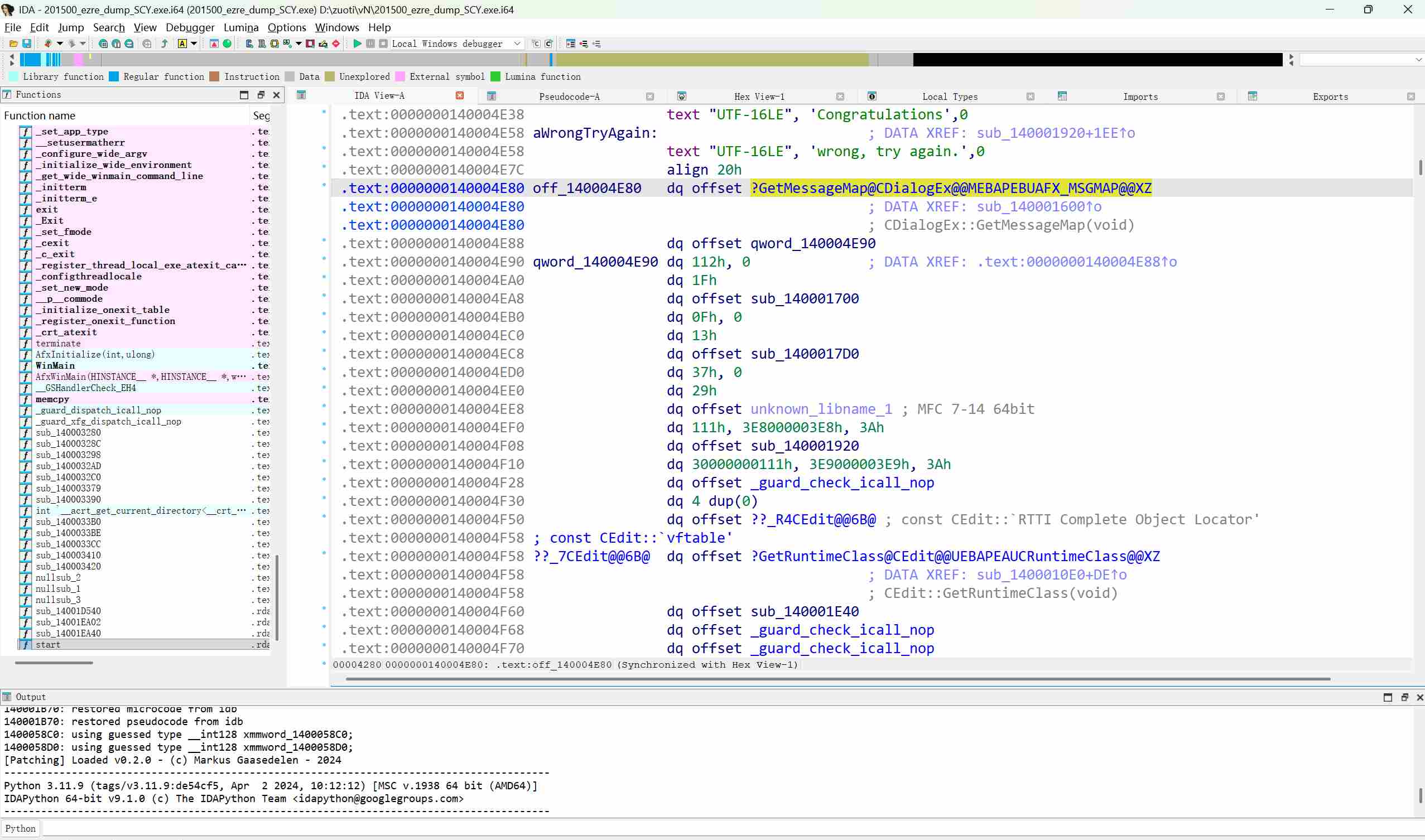1425x840 pixels.
Task: Select WinMain in the Functions list
Action: click(x=55, y=366)
